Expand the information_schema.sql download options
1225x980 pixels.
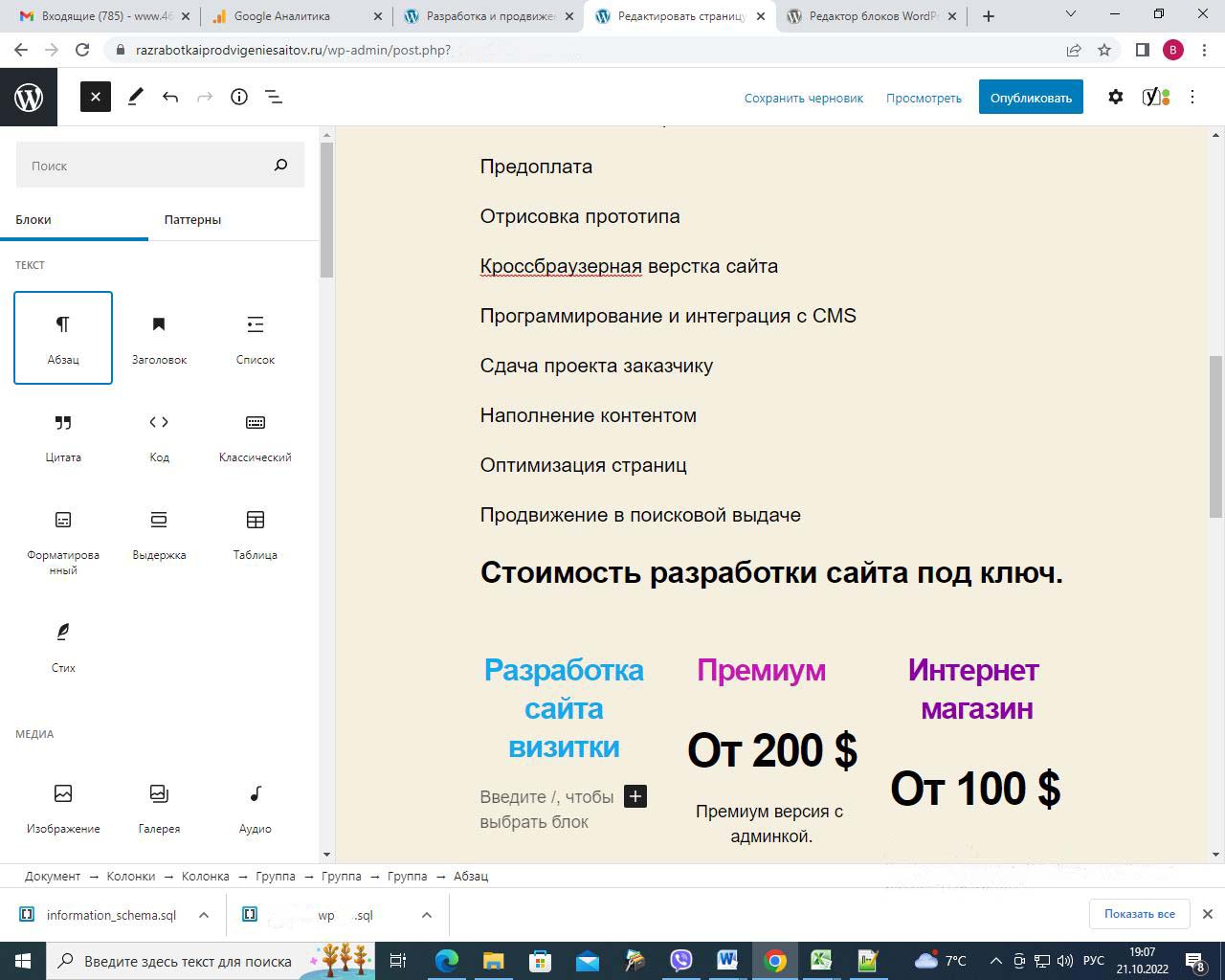(x=204, y=915)
